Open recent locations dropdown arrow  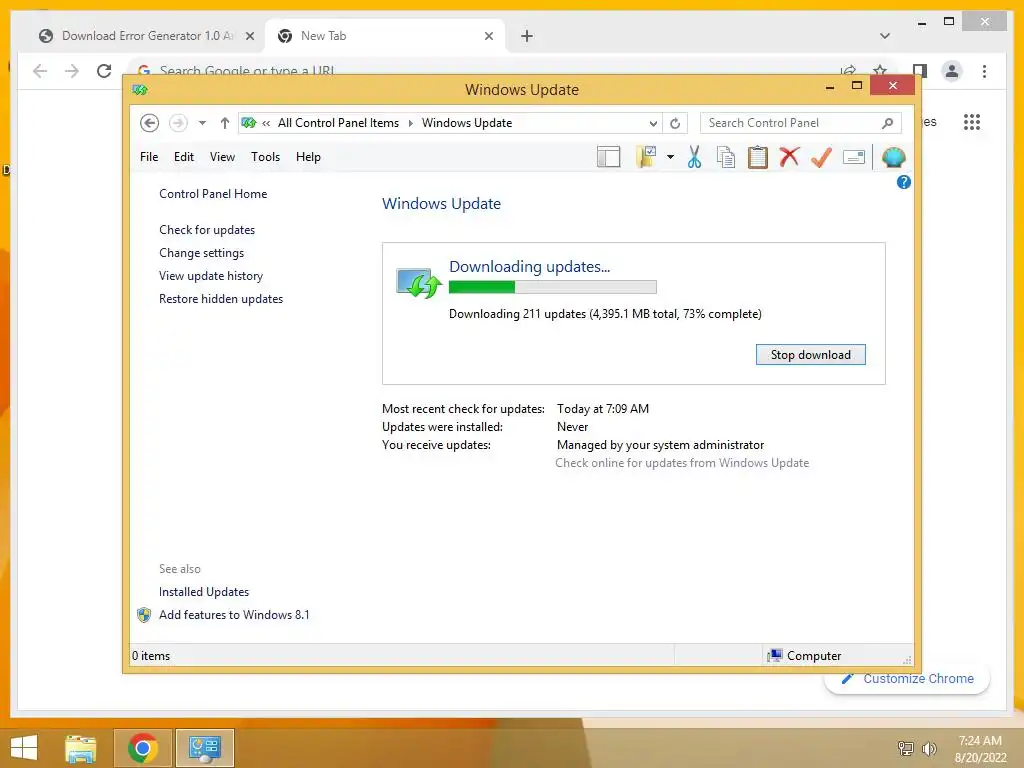point(202,123)
